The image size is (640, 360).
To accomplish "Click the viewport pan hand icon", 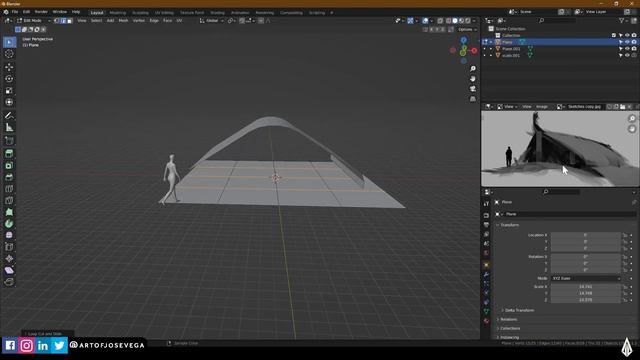I will click(473, 79).
